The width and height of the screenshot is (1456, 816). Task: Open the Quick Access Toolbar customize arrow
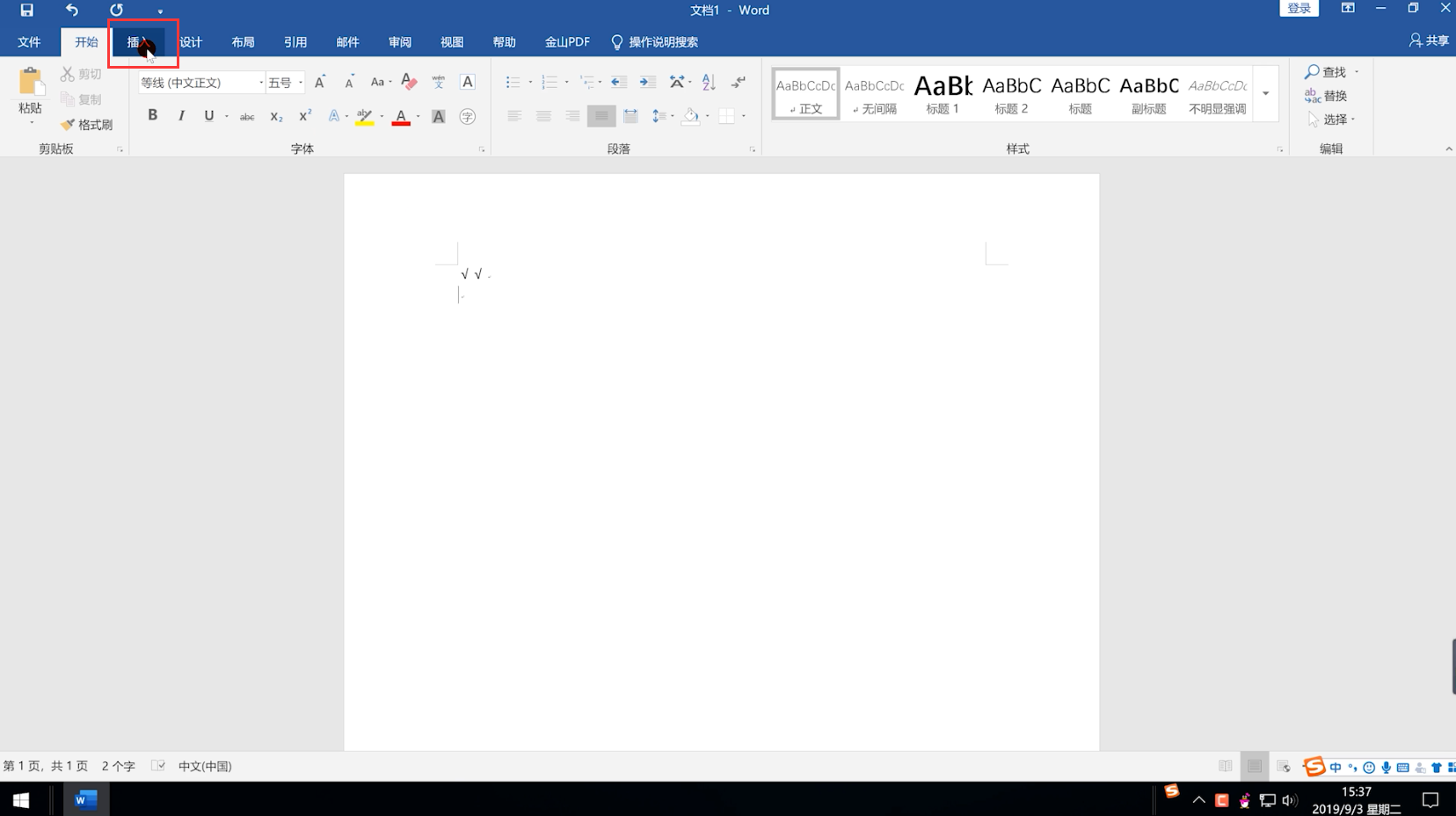pyautogui.click(x=160, y=11)
